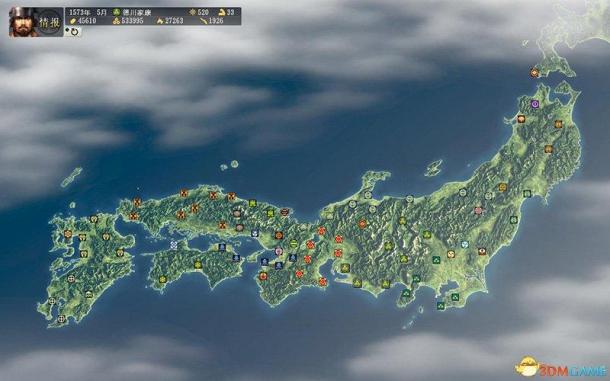
Task: Toggle the circular arrow camera rotation icon
Action: 73,32
